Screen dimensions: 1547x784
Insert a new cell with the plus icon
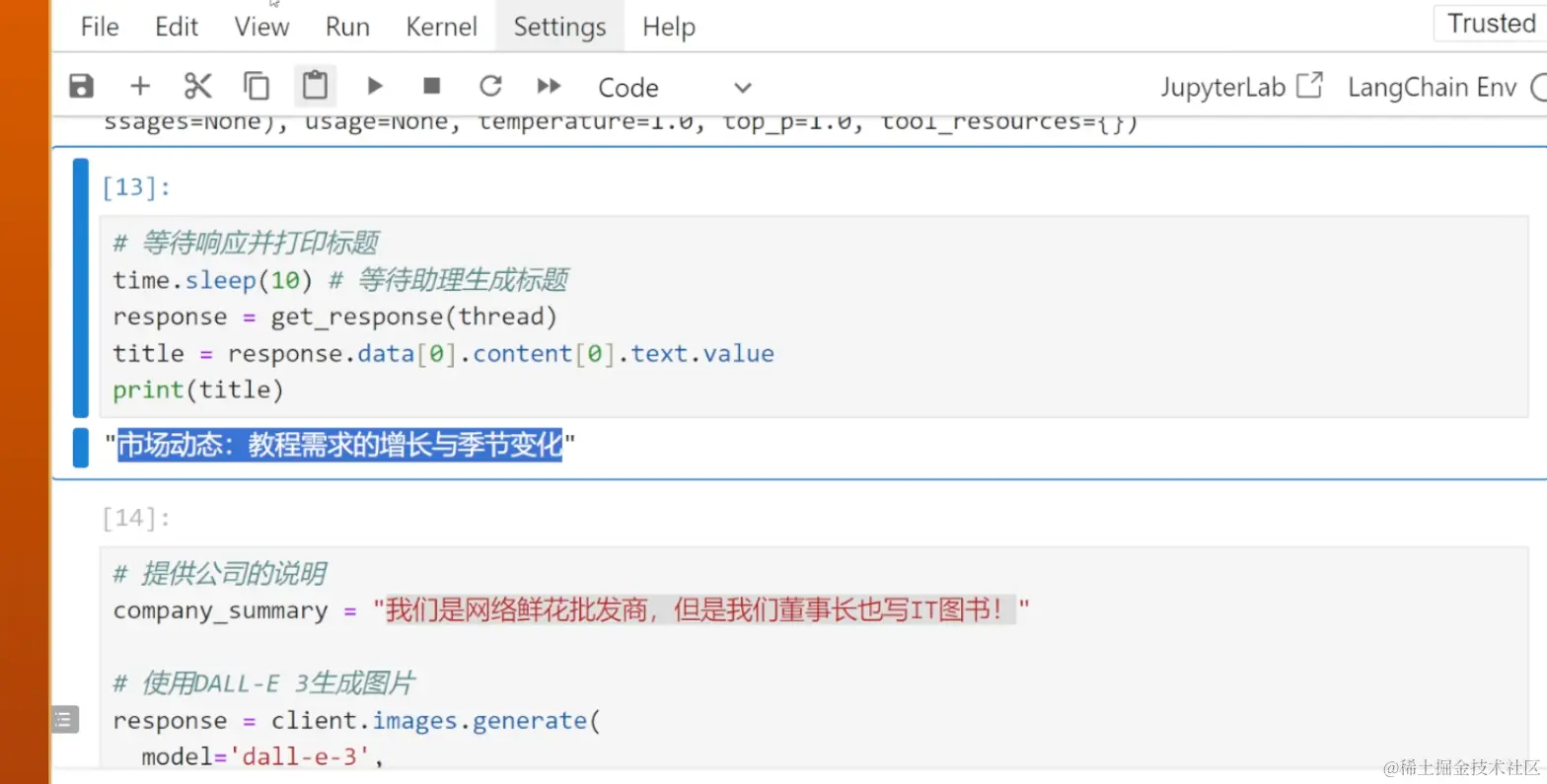140,87
